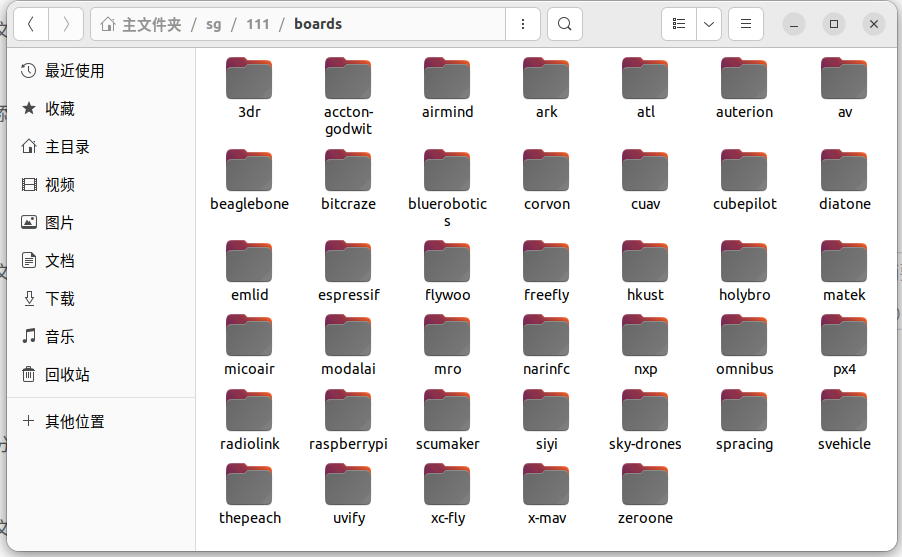This screenshot has height=557, width=902.
Task: Click the scumaker folder name
Action: tap(447, 444)
